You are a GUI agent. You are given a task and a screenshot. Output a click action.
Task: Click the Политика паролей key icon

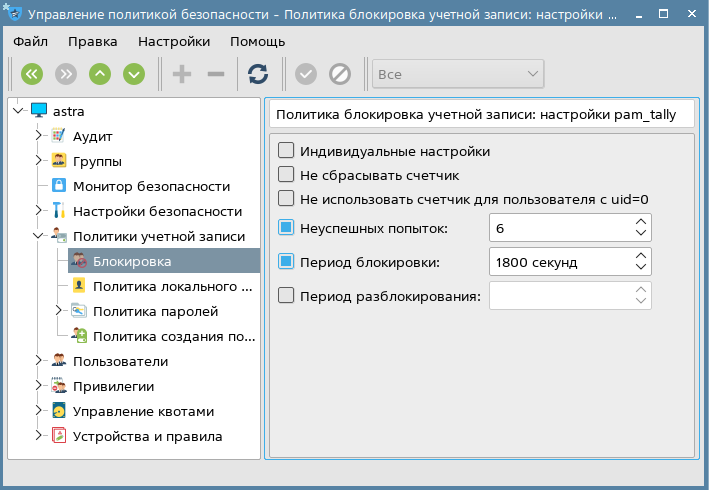pos(79,310)
